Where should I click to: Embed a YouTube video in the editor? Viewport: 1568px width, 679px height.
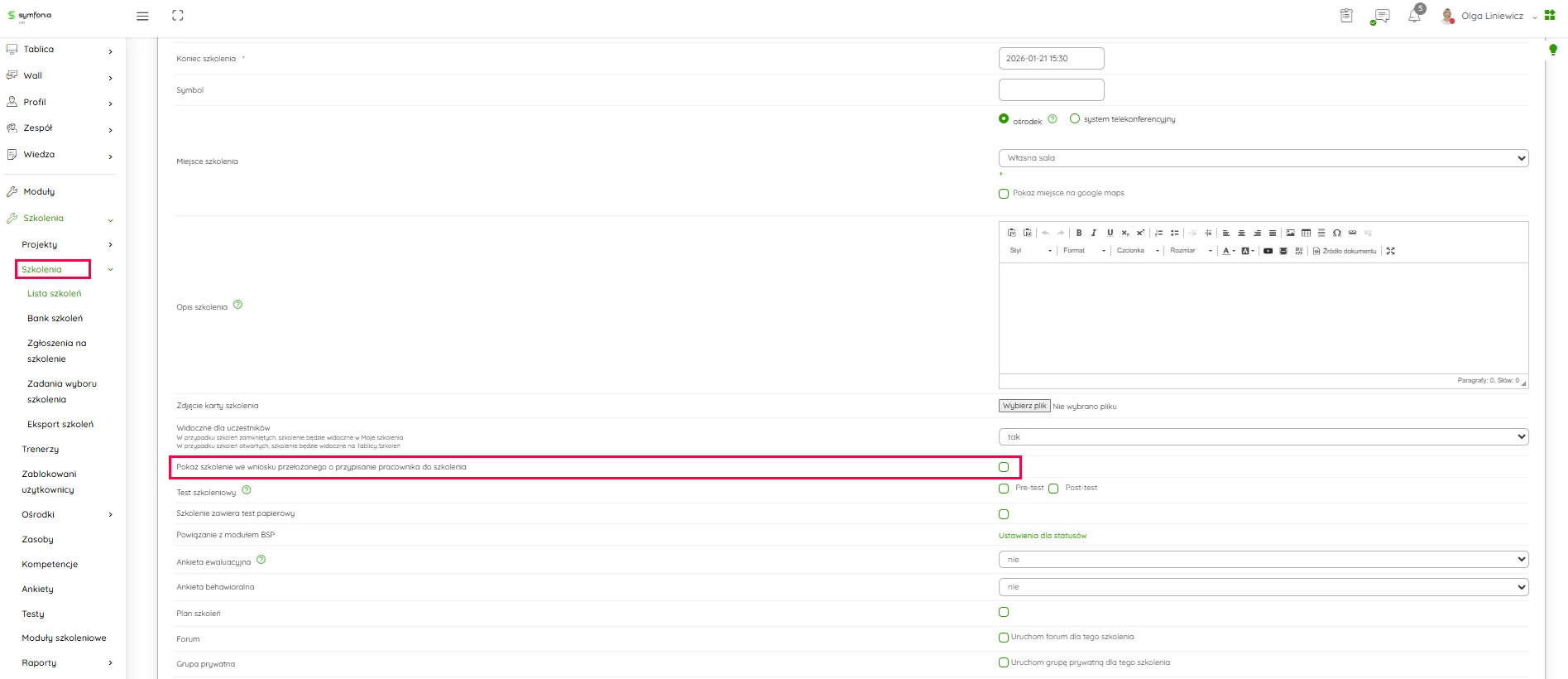pyautogui.click(x=1268, y=251)
